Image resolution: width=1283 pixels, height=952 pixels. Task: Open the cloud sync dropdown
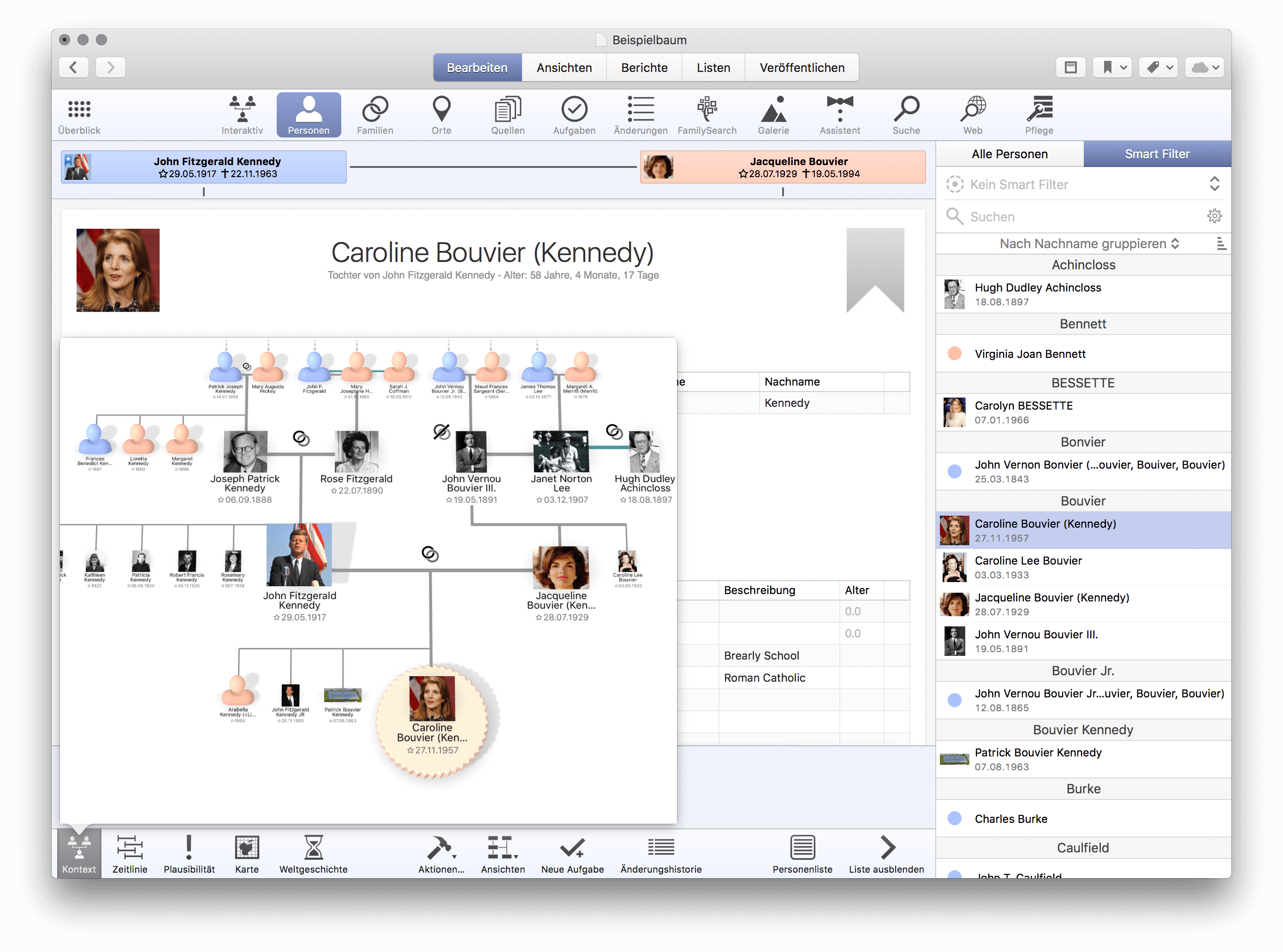pyautogui.click(x=1205, y=67)
